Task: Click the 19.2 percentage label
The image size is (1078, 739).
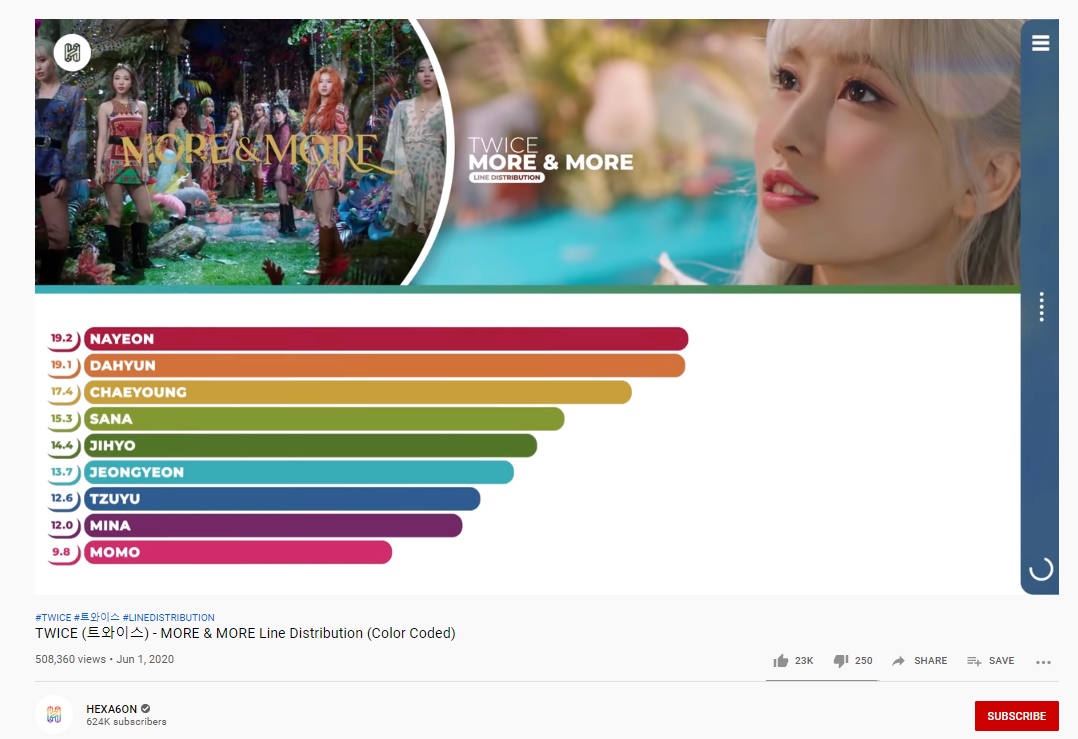Action: tap(62, 338)
